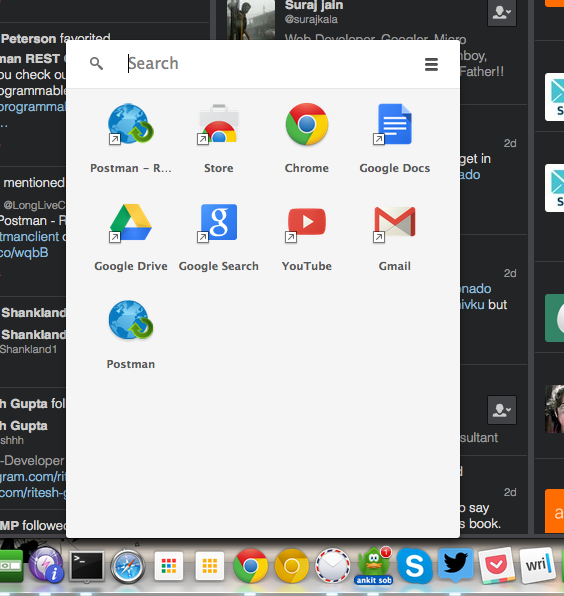564x596 pixels.
Task: Open the yellow grid app launcher dock icon
Action: (209, 566)
